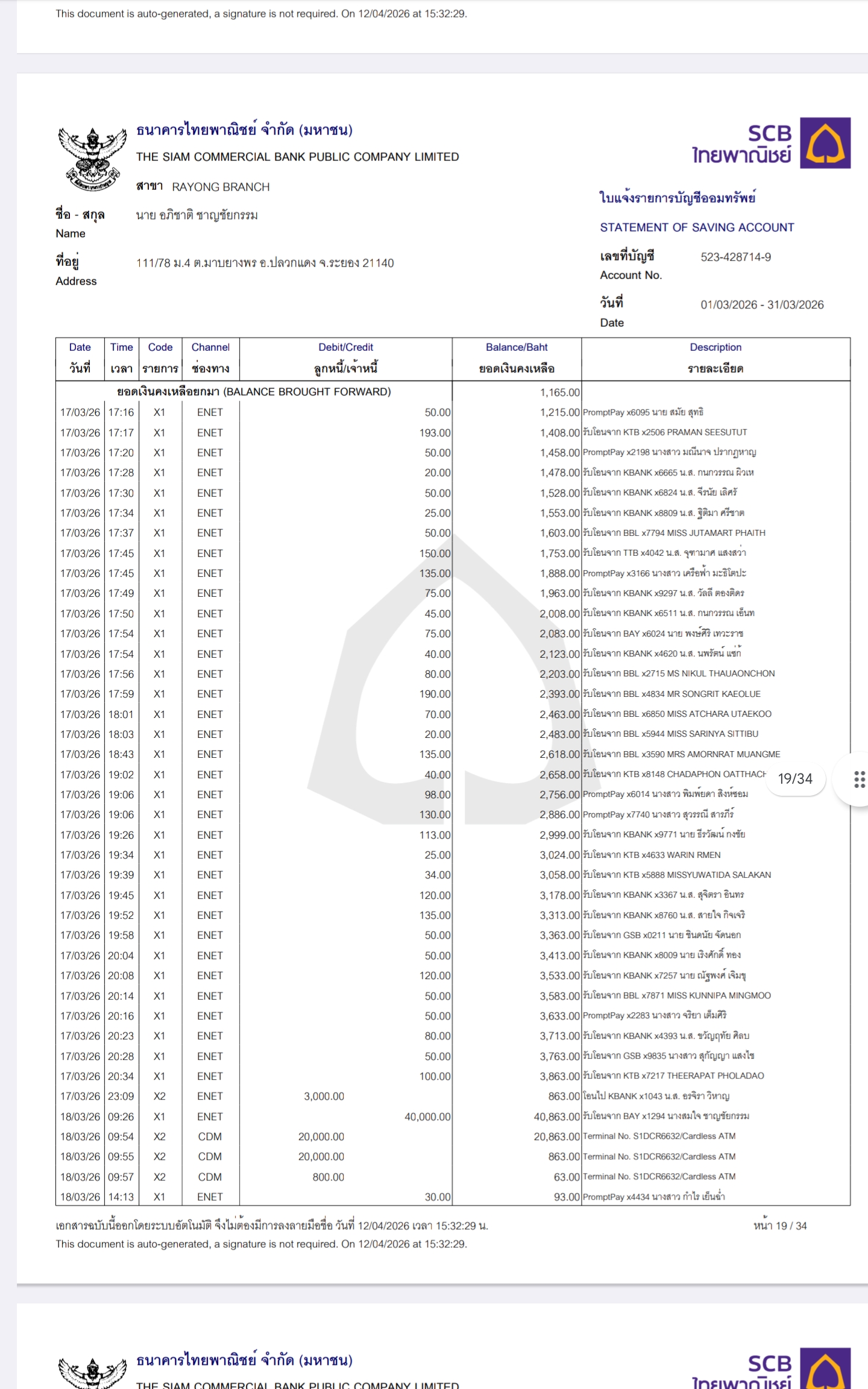This screenshot has height=1389, width=868.
Task: Select account number 523-428714-9
Action: (x=735, y=257)
